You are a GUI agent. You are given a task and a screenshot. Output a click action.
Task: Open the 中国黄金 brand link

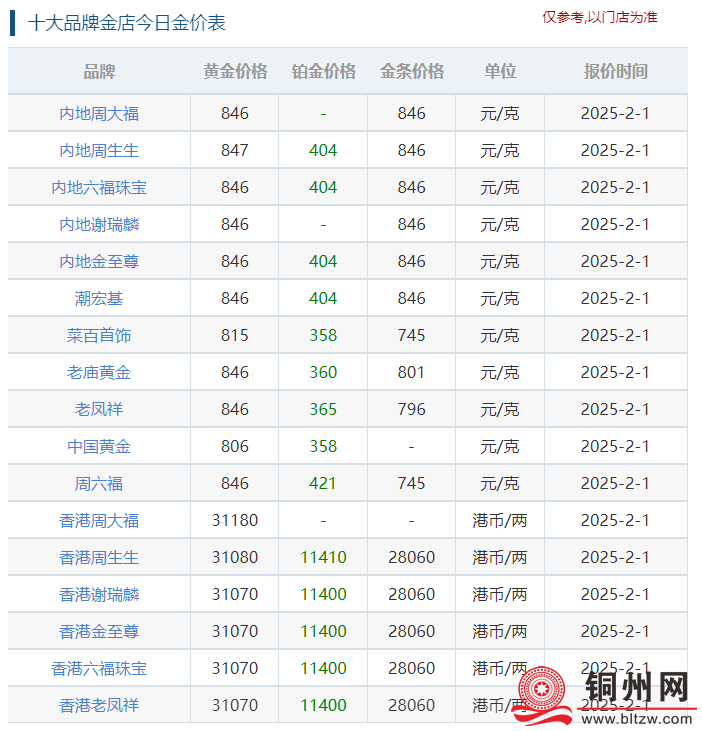(x=99, y=447)
